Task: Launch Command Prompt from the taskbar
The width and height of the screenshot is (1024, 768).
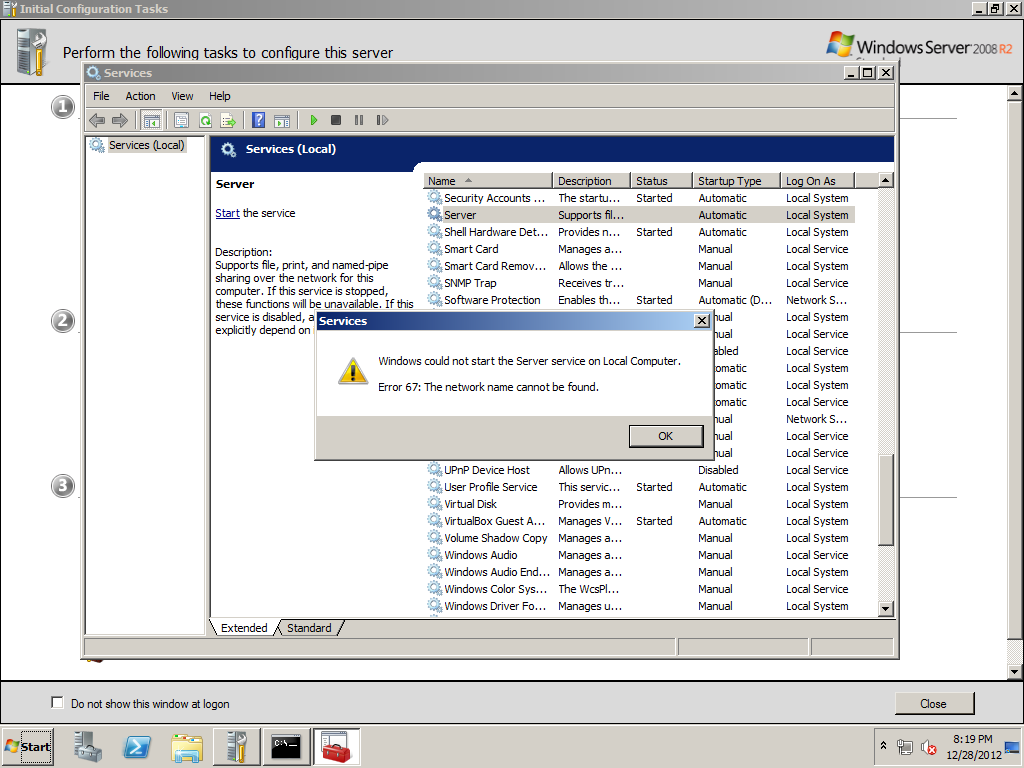Action: (287, 746)
